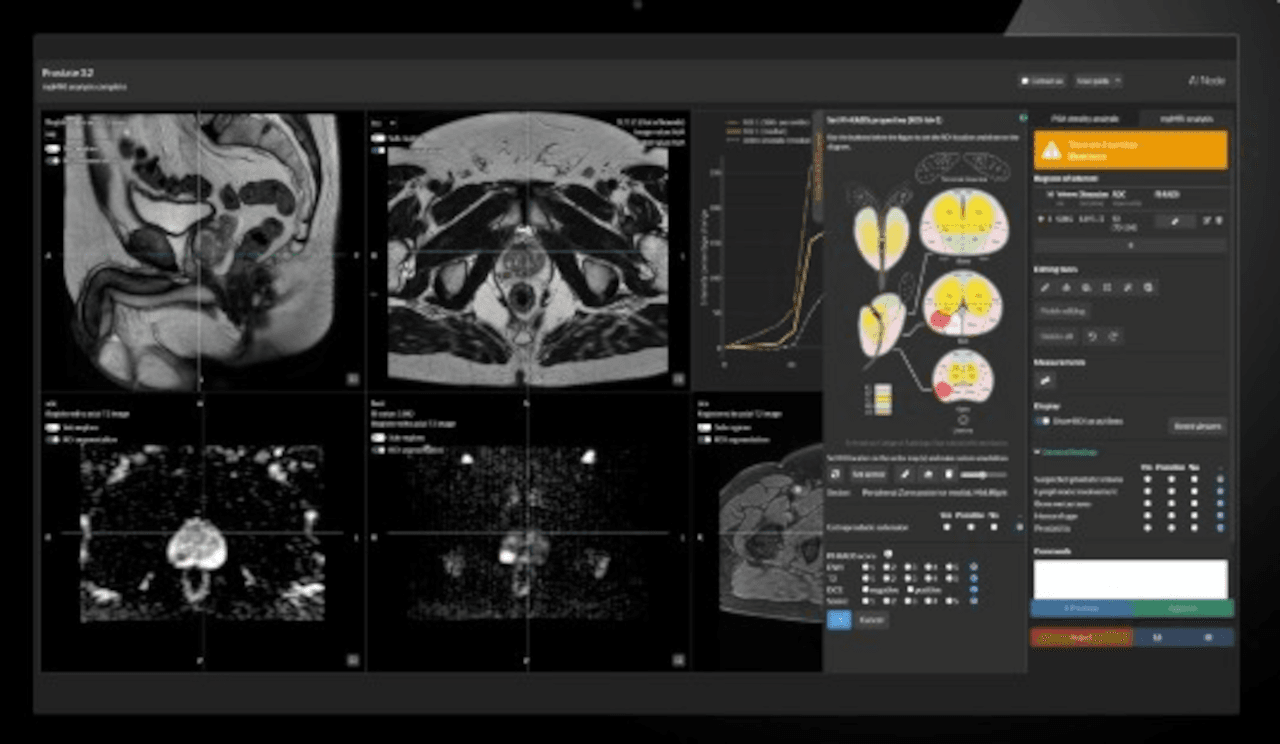Select the pencil editing tool
The width and height of the screenshot is (1280, 744).
coord(1045,288)
